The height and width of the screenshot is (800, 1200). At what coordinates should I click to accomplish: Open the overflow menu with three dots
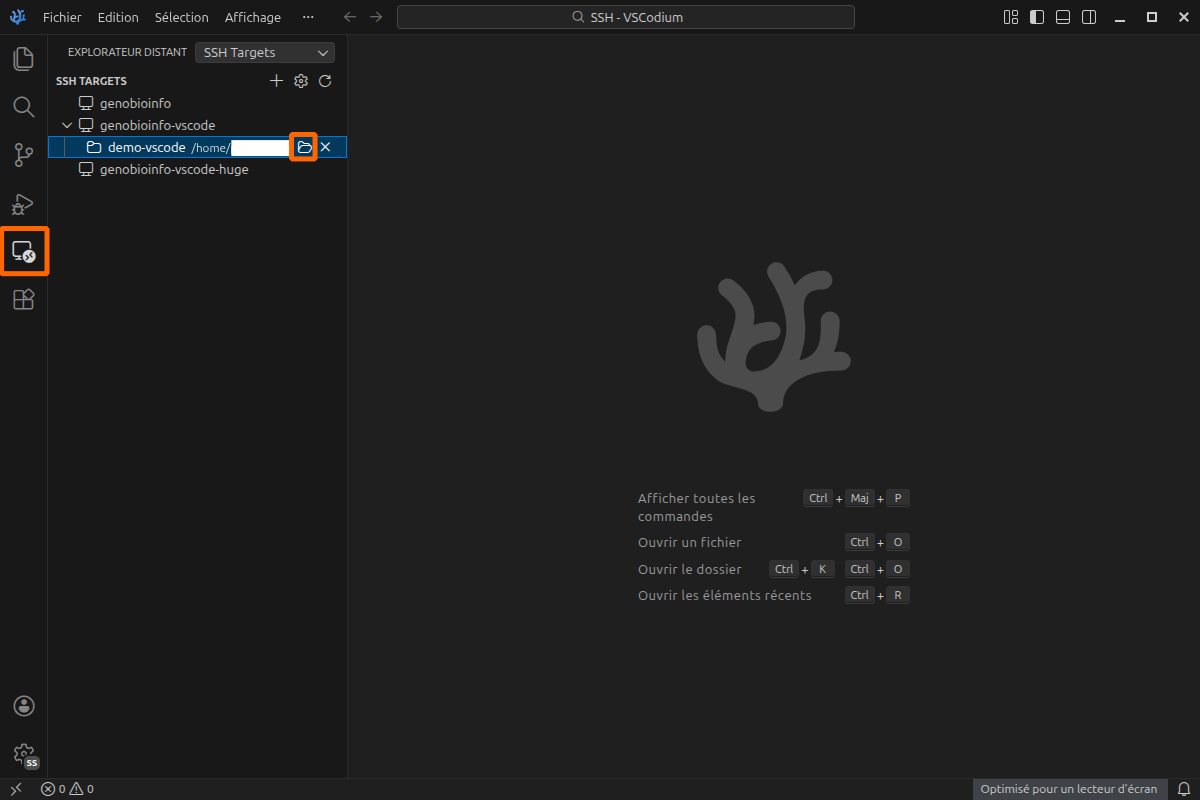(x=308, y=17)
